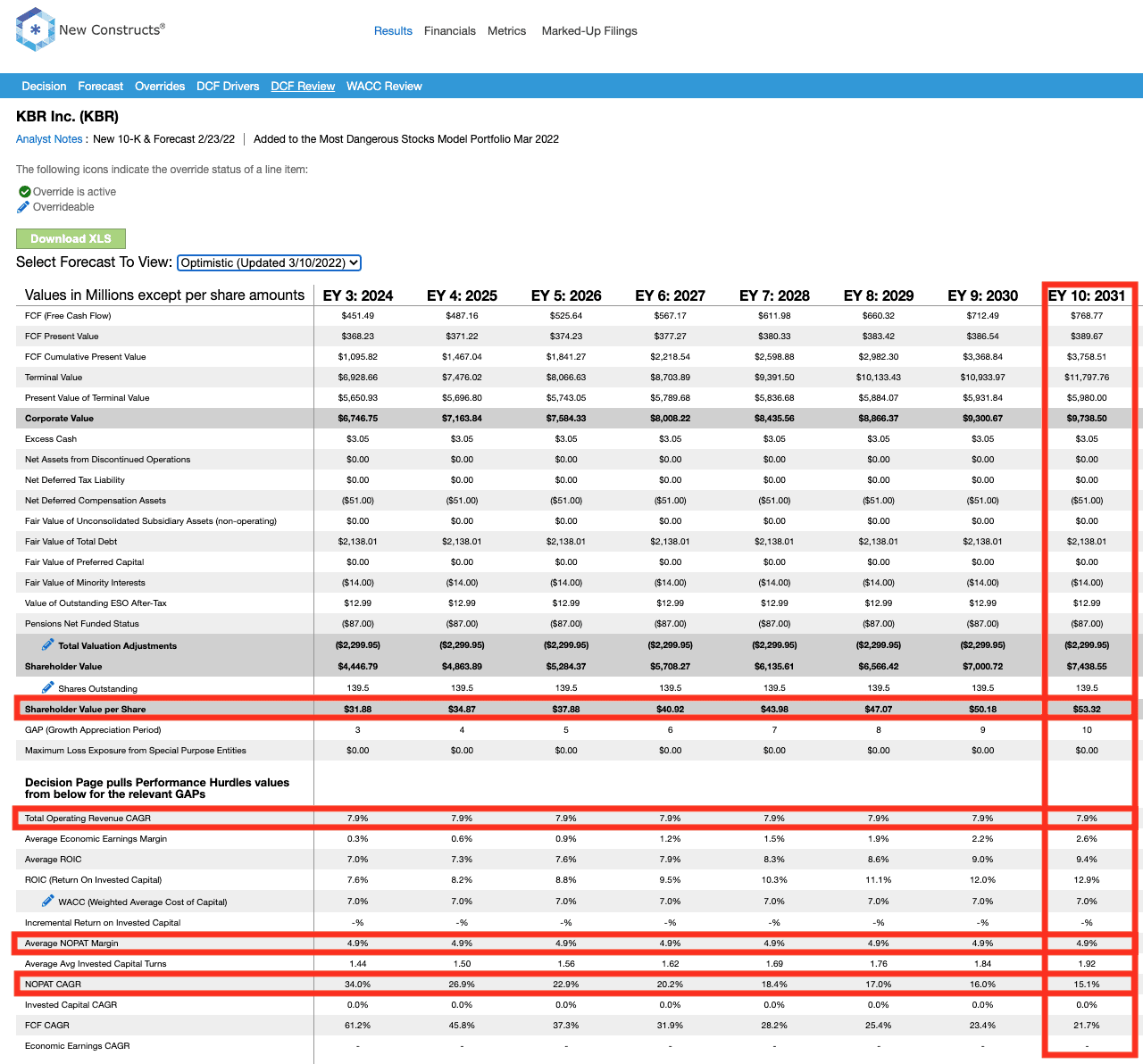Click the Terminal Value row label
The width and height of the screenshot is (1143, 1064).
tap(54, 378)
